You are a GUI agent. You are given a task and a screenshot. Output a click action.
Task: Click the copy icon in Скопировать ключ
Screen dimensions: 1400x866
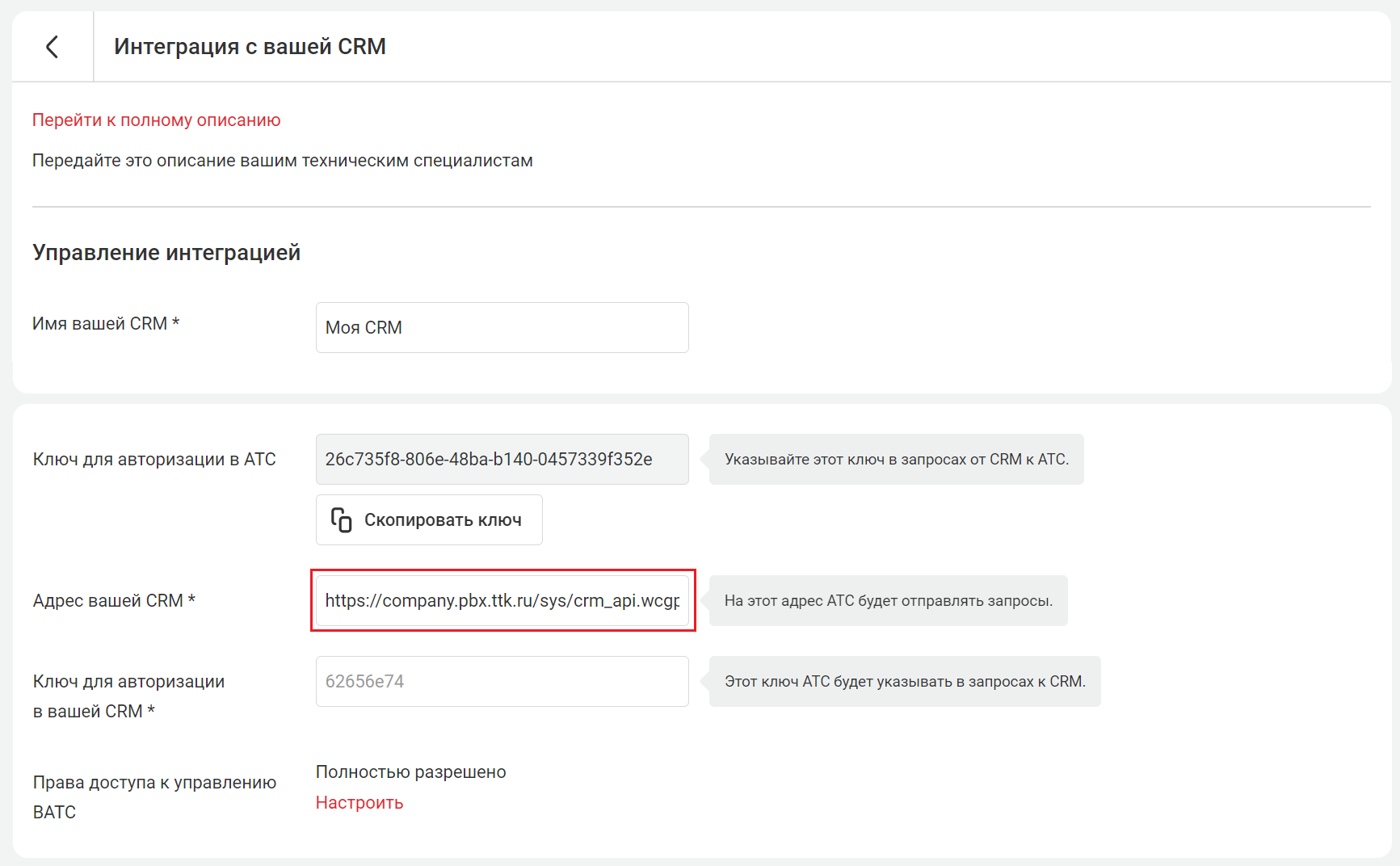click(341, 520)
